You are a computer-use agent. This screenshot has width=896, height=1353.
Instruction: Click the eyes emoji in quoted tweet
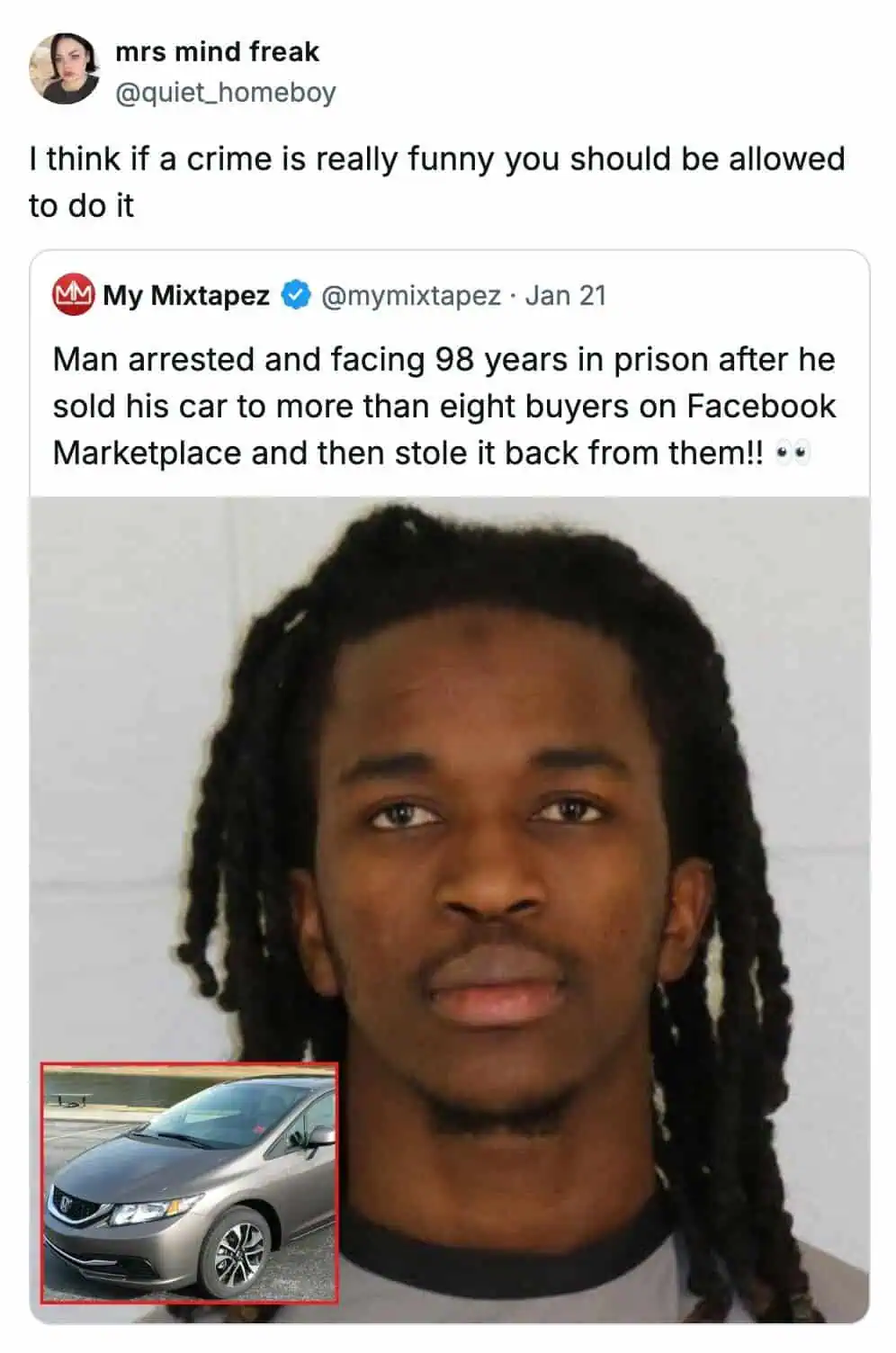(x=793, y=454)
